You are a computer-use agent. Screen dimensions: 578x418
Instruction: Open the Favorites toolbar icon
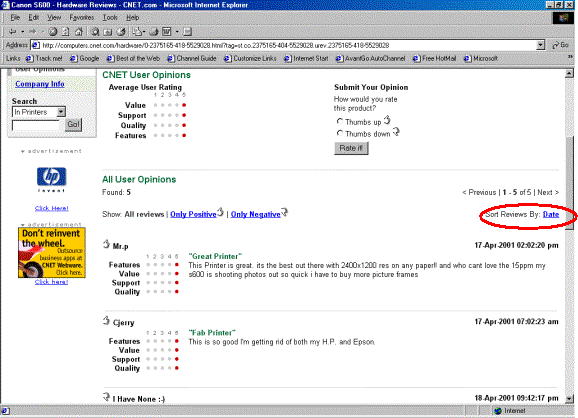[x=108, y=32]
